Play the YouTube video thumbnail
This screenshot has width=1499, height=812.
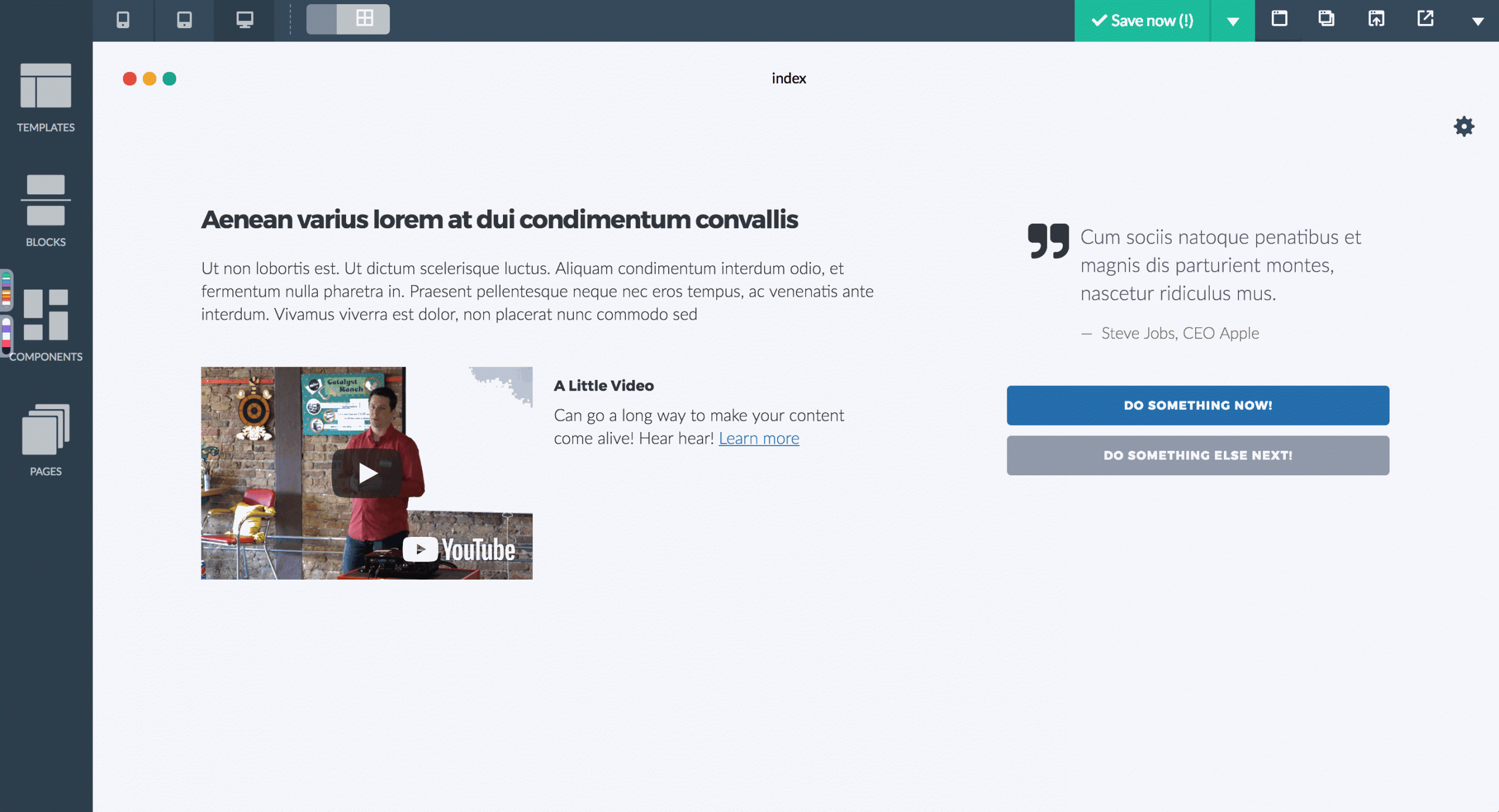tap(368, 473)
